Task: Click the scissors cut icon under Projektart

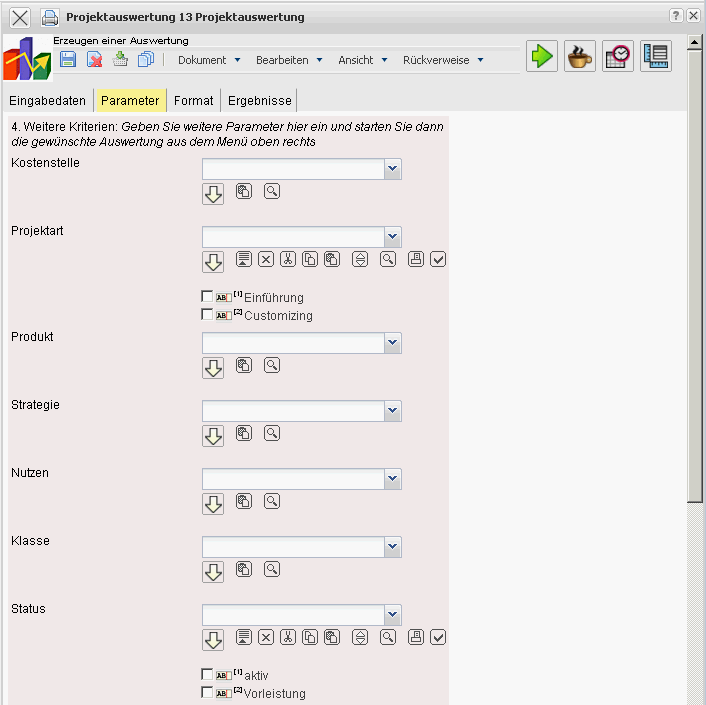Action: click(288, 259)
